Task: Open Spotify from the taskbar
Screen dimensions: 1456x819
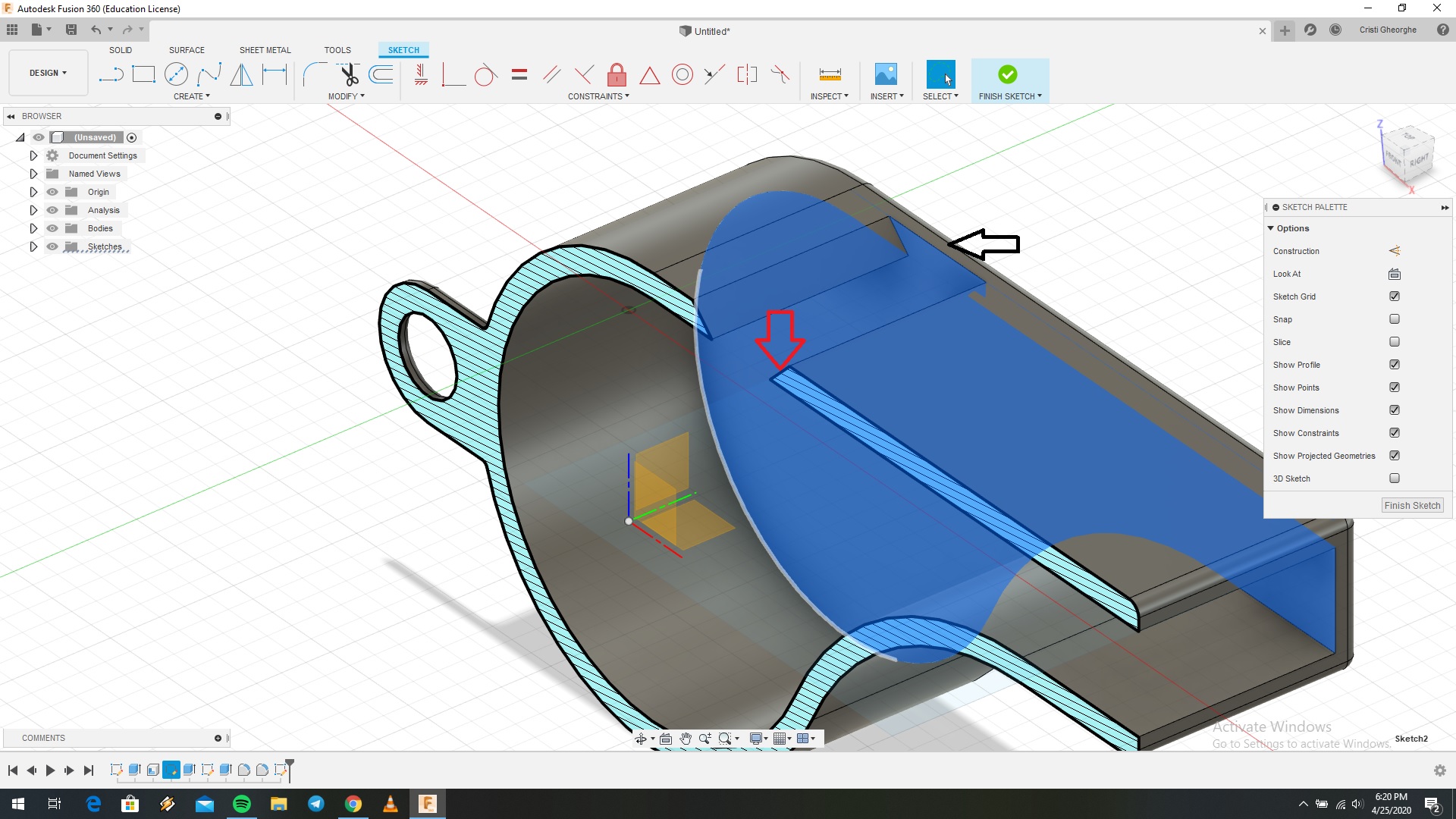Action: tap(241, 803)
